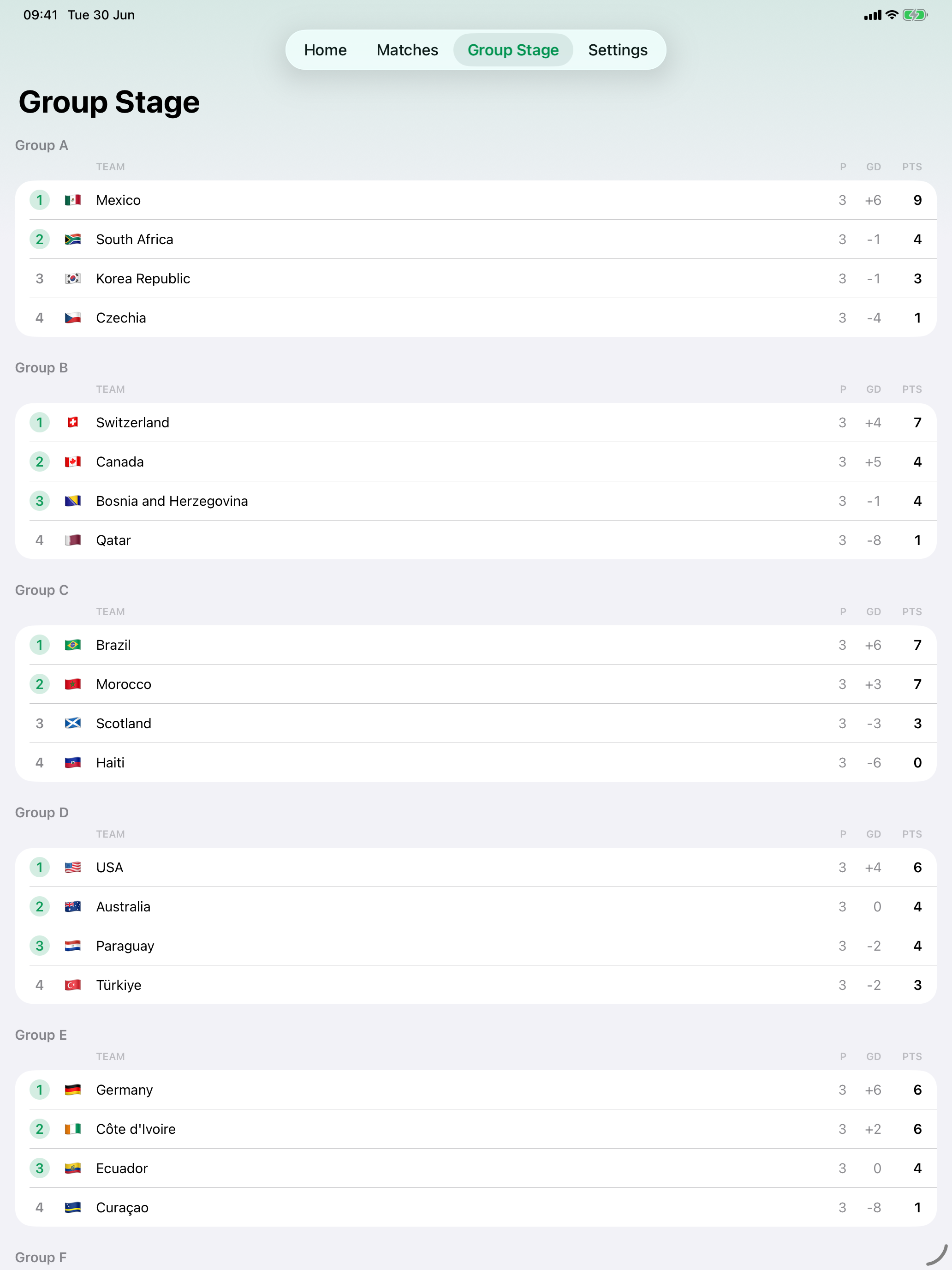The height and width of the screenshot is (1270, 952).
Task: Tap the Brazil flag icon
Action: pos(73,645)
